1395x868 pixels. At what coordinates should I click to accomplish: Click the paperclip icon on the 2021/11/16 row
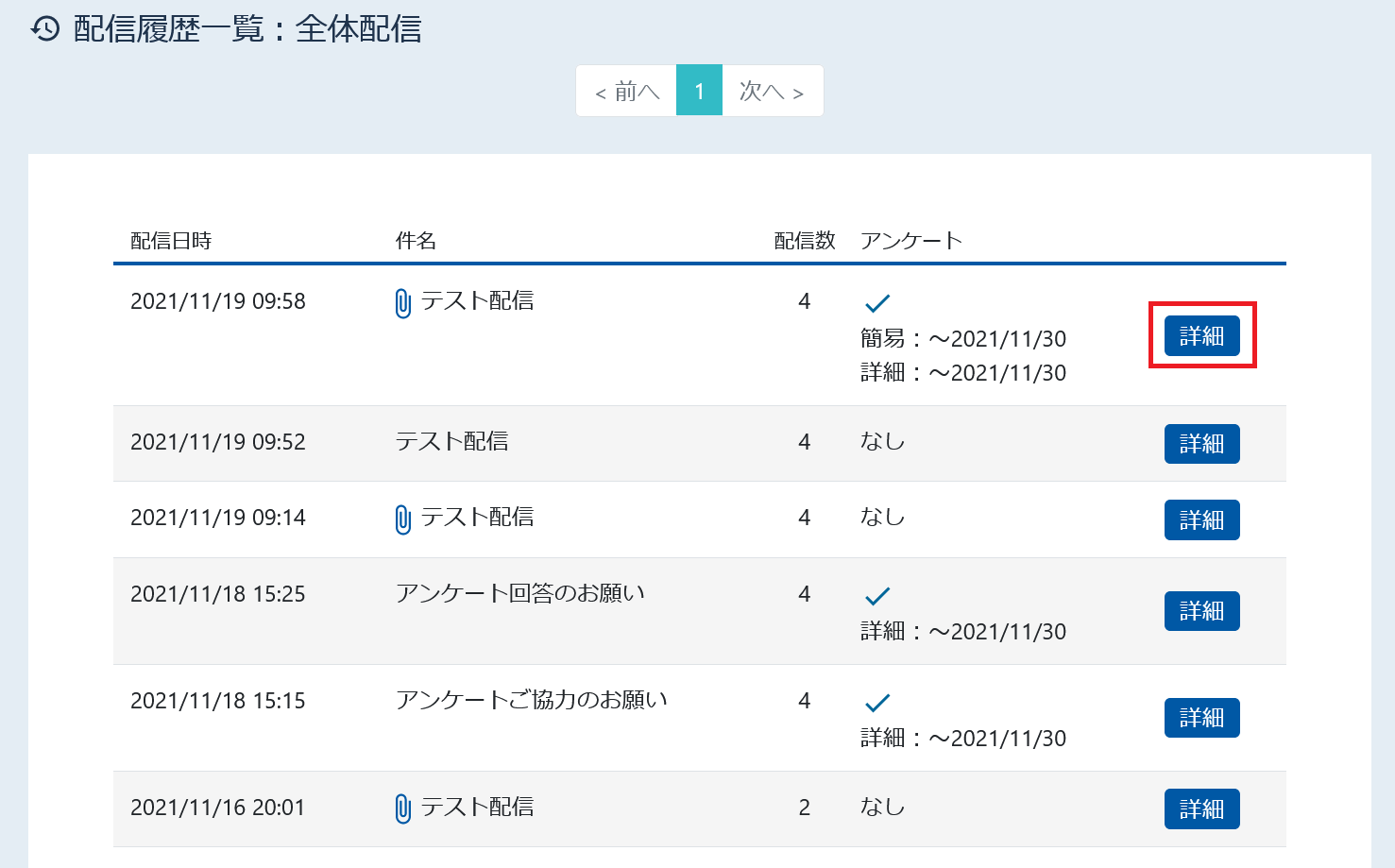click(403, 809)
